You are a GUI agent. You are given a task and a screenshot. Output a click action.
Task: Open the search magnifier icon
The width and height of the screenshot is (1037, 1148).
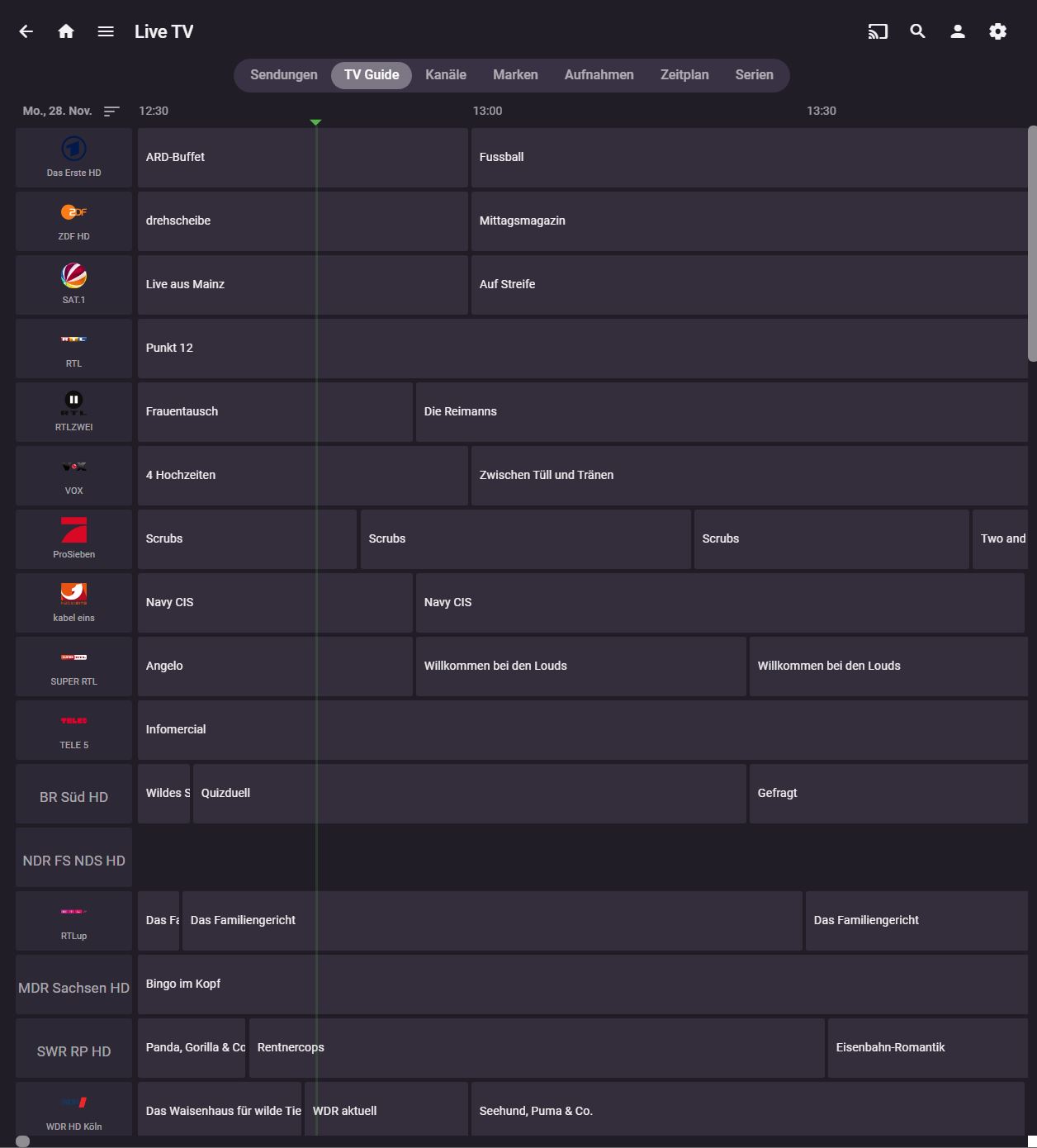click(x=917, y=31)
